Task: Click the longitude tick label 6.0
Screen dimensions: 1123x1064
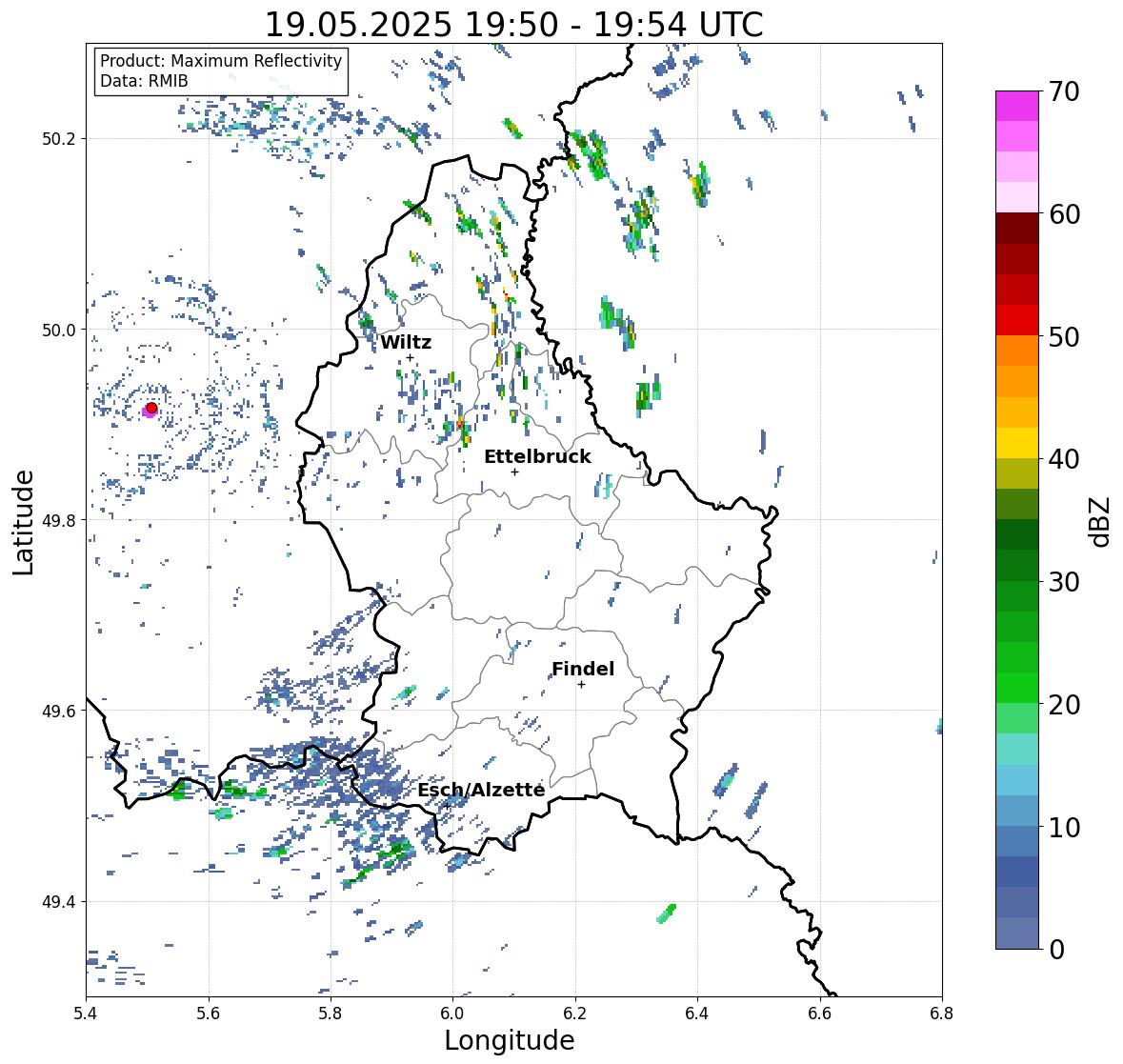Action: point(452,1014)
